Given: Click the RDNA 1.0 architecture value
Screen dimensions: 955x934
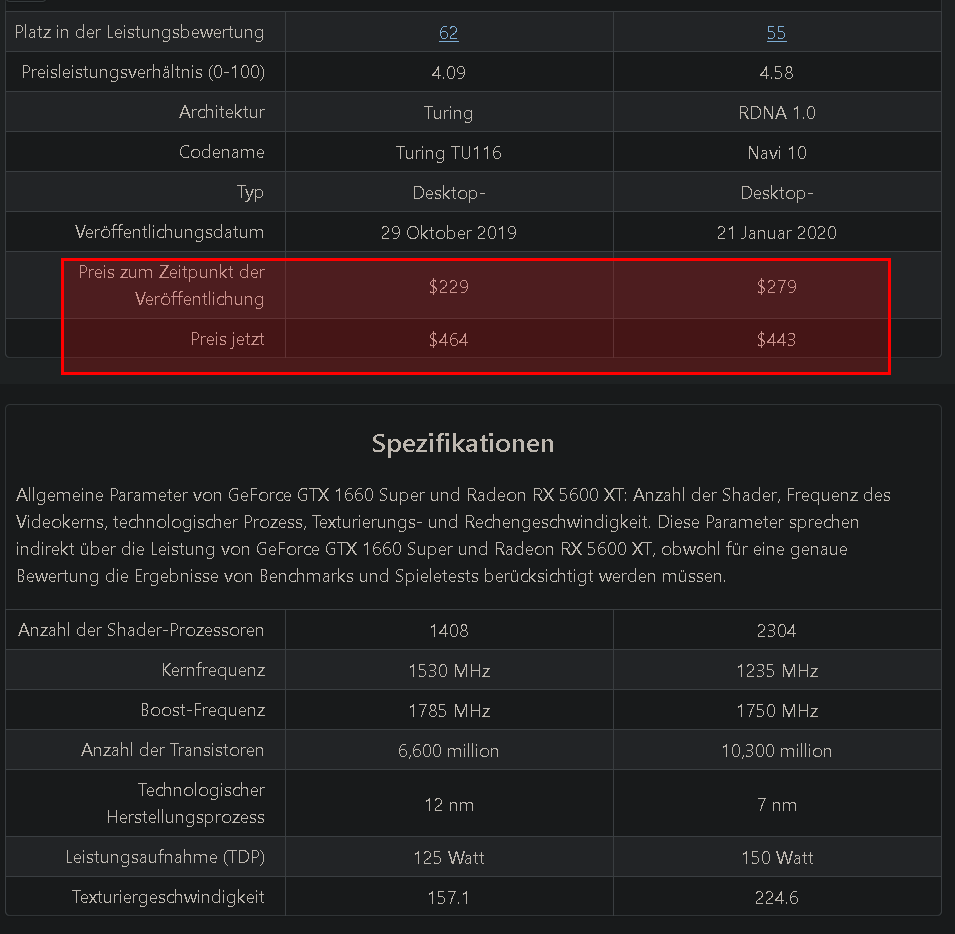Looking at the screenshot, I should [777, 113].
